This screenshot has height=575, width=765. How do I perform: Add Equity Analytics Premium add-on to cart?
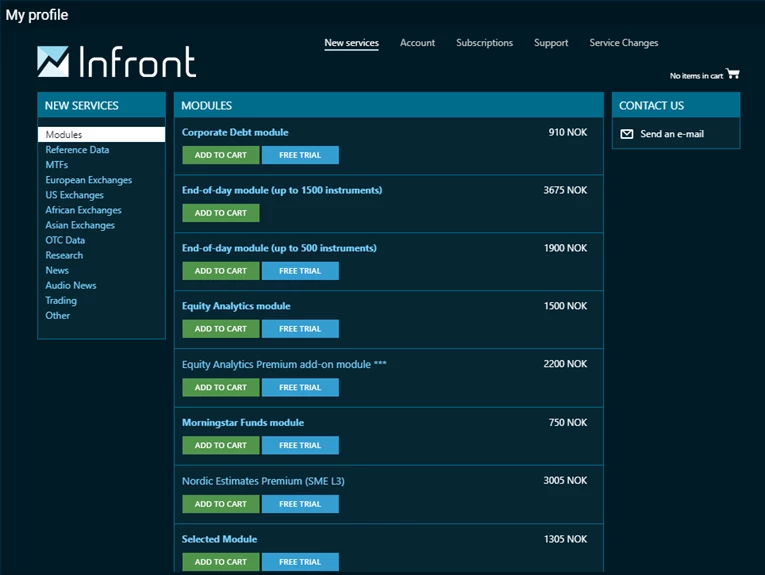coord(221,388)
